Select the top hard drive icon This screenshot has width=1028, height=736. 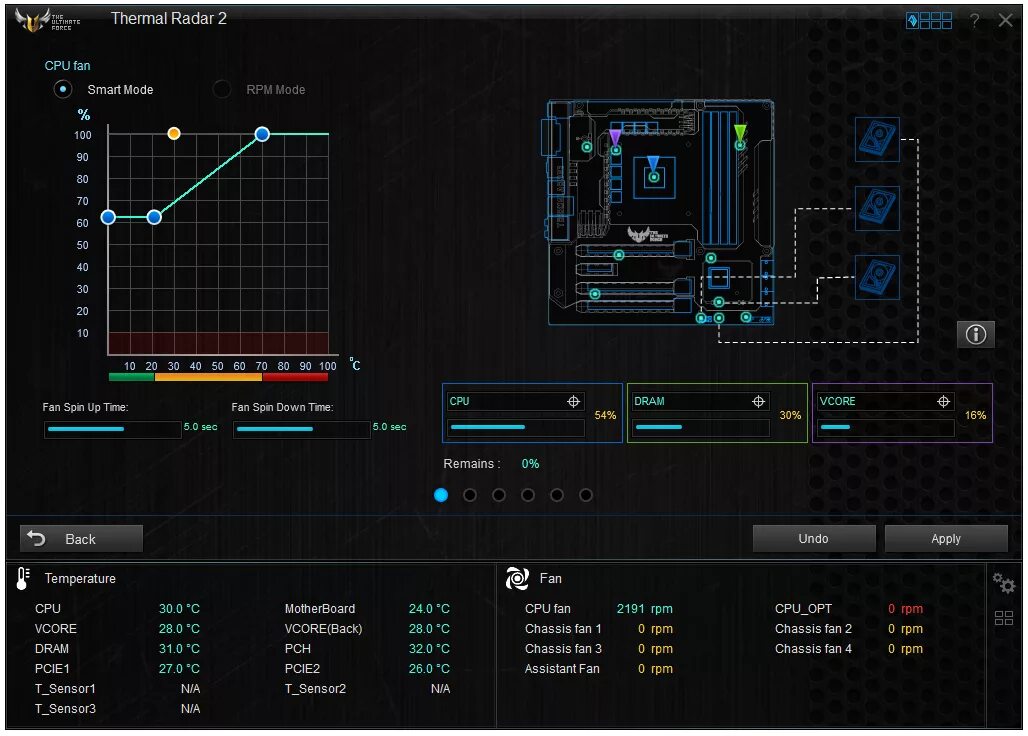click(877, 140)
